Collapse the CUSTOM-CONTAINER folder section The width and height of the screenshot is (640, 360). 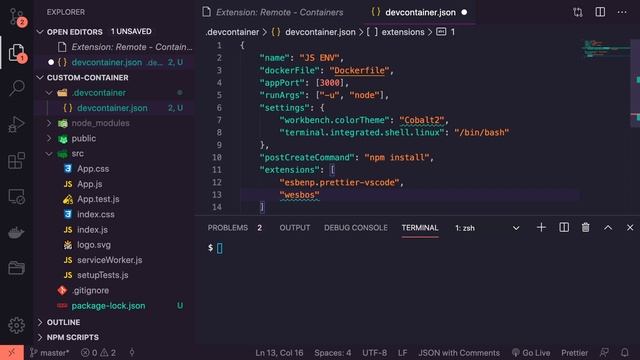[x=40, y=78]
